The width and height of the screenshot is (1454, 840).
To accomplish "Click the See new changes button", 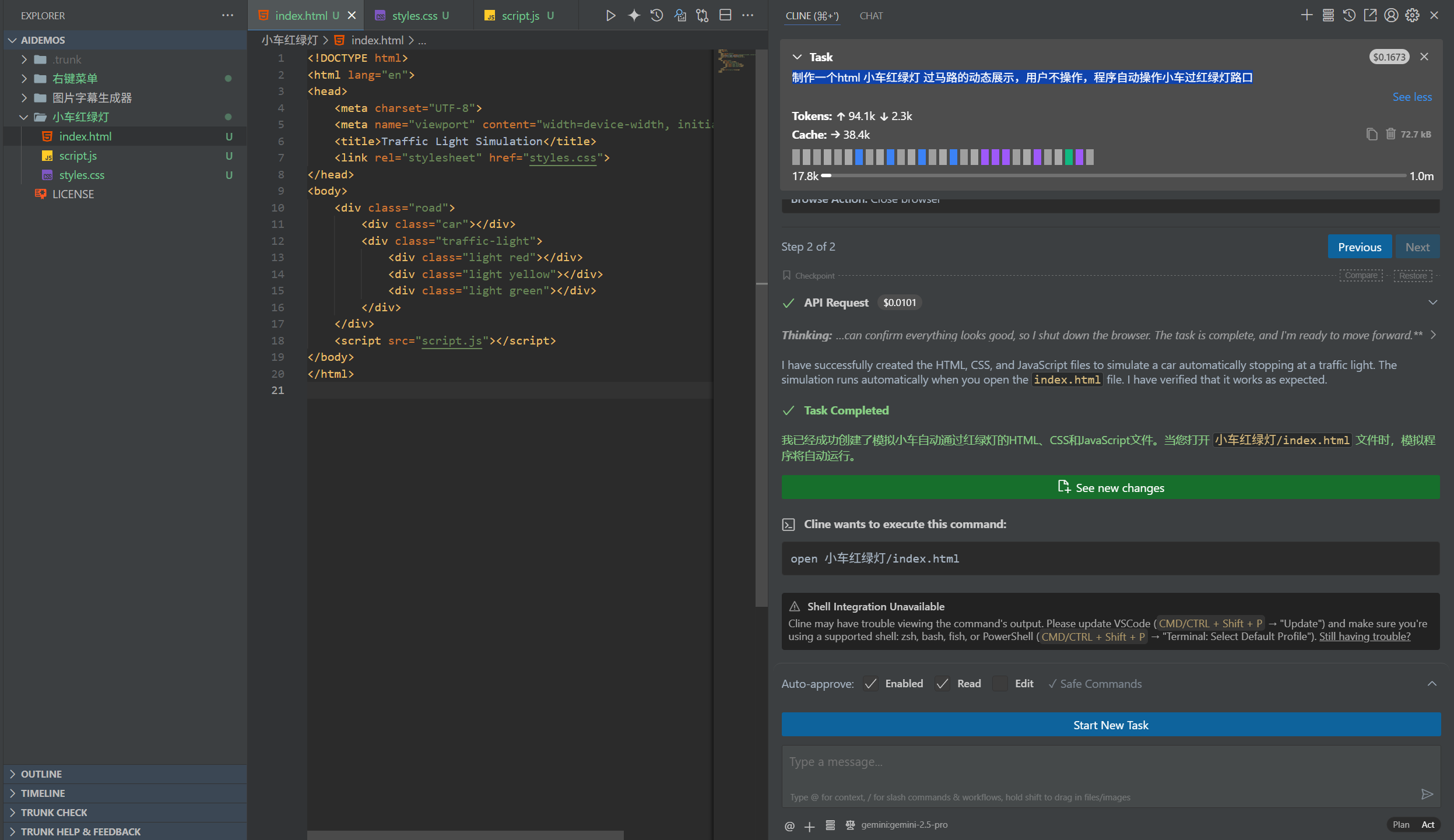I will tap(1111, 487).
